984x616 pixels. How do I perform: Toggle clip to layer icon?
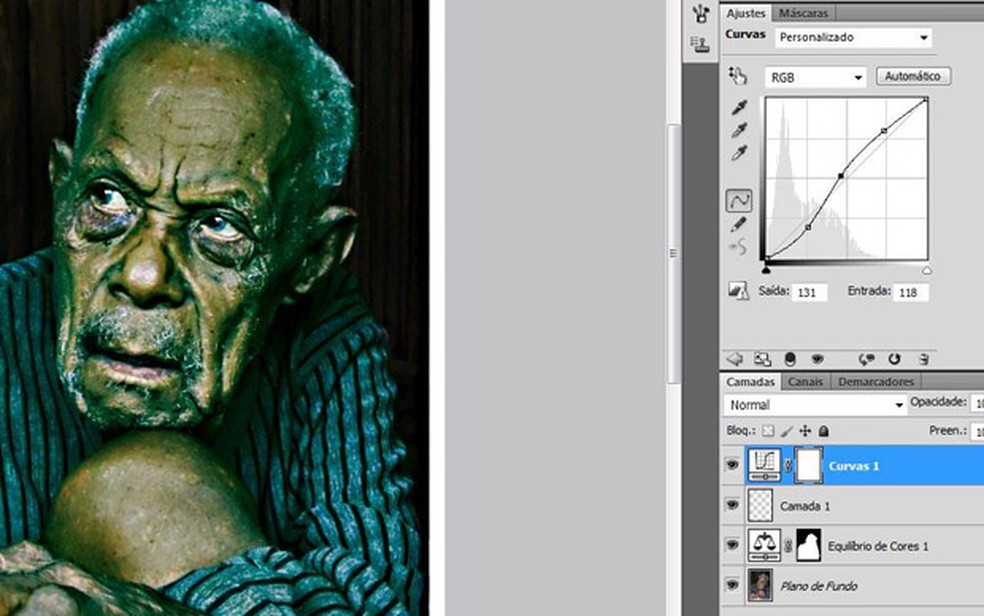(790, 359)
